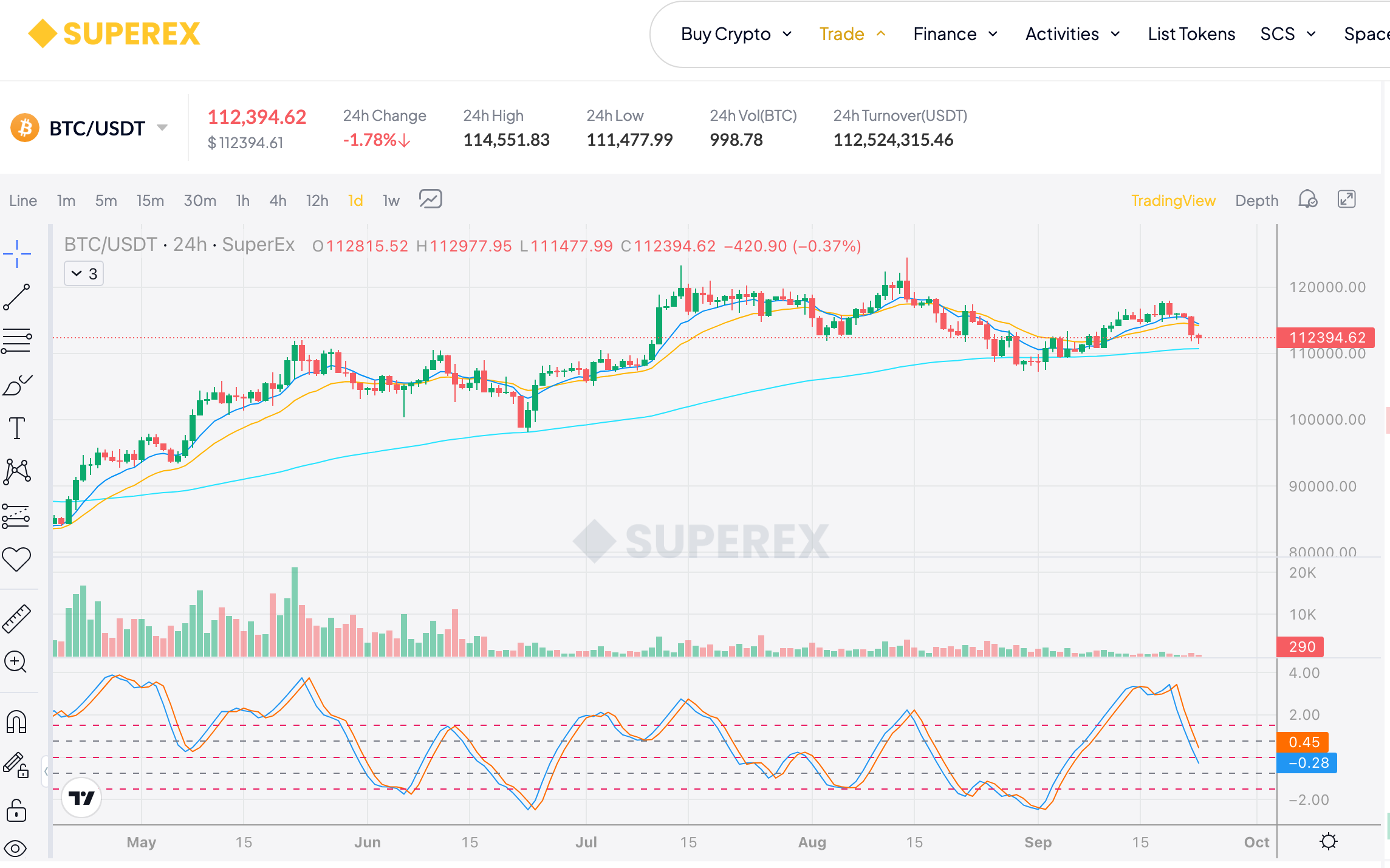Select the trend line drawing tool

(16, 297)
